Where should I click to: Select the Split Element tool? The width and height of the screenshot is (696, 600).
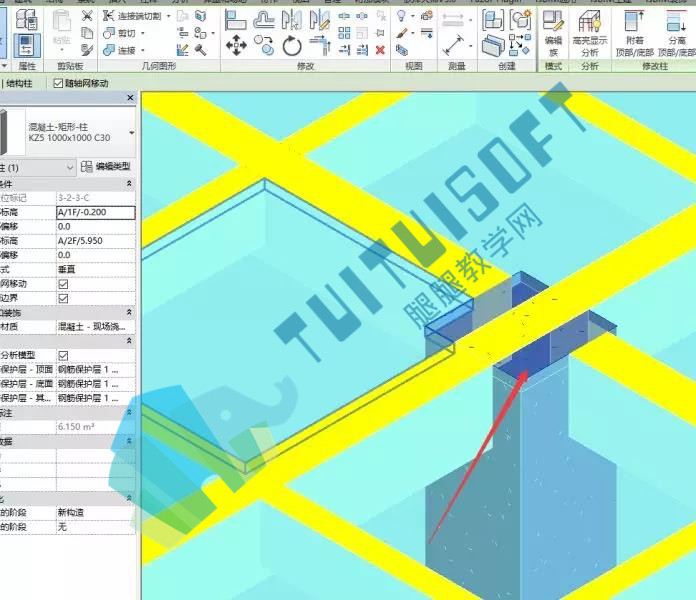click(344, 16)
